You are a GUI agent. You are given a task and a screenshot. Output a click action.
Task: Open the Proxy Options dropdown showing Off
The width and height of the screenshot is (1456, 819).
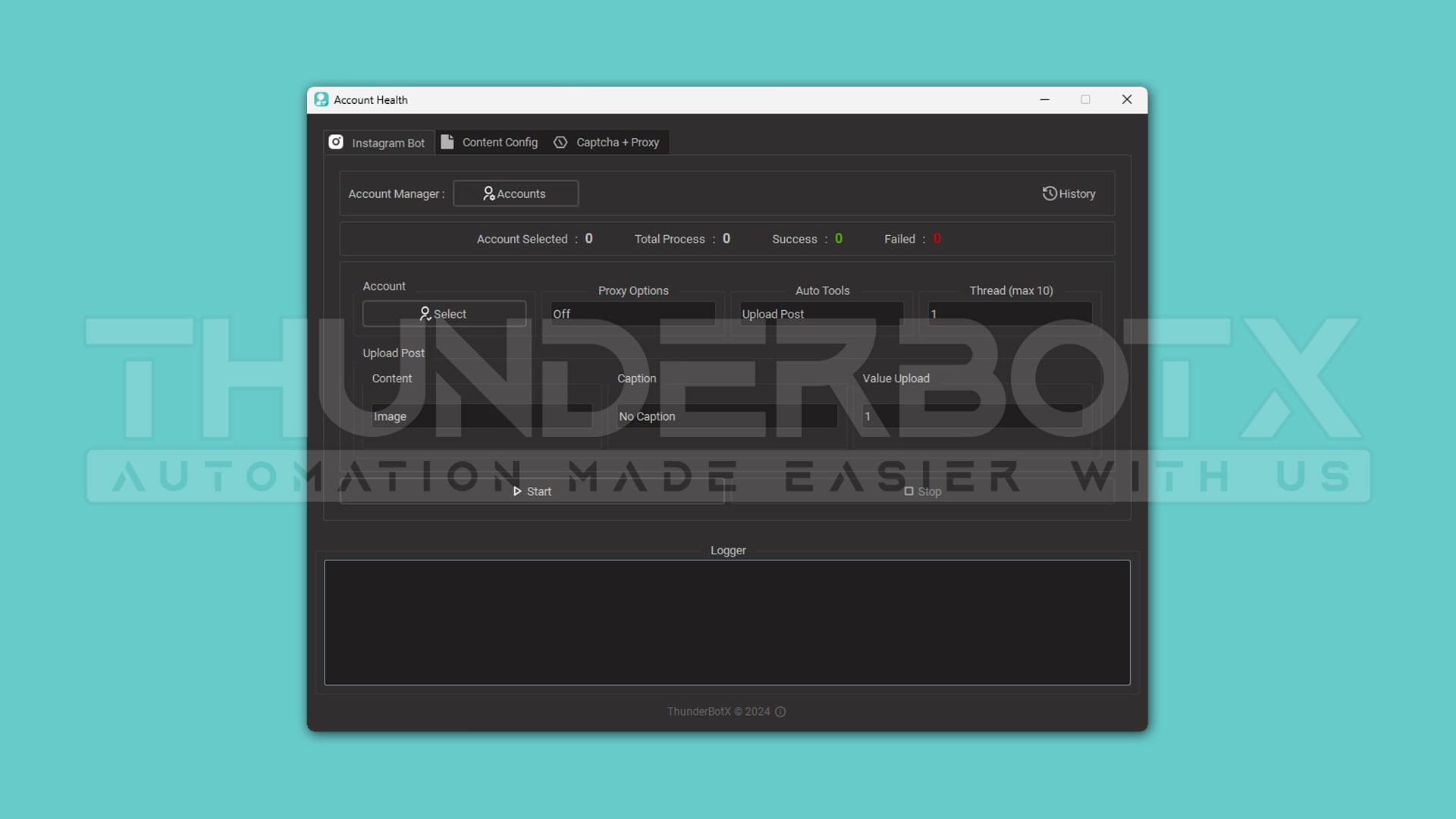click(632, 314)
